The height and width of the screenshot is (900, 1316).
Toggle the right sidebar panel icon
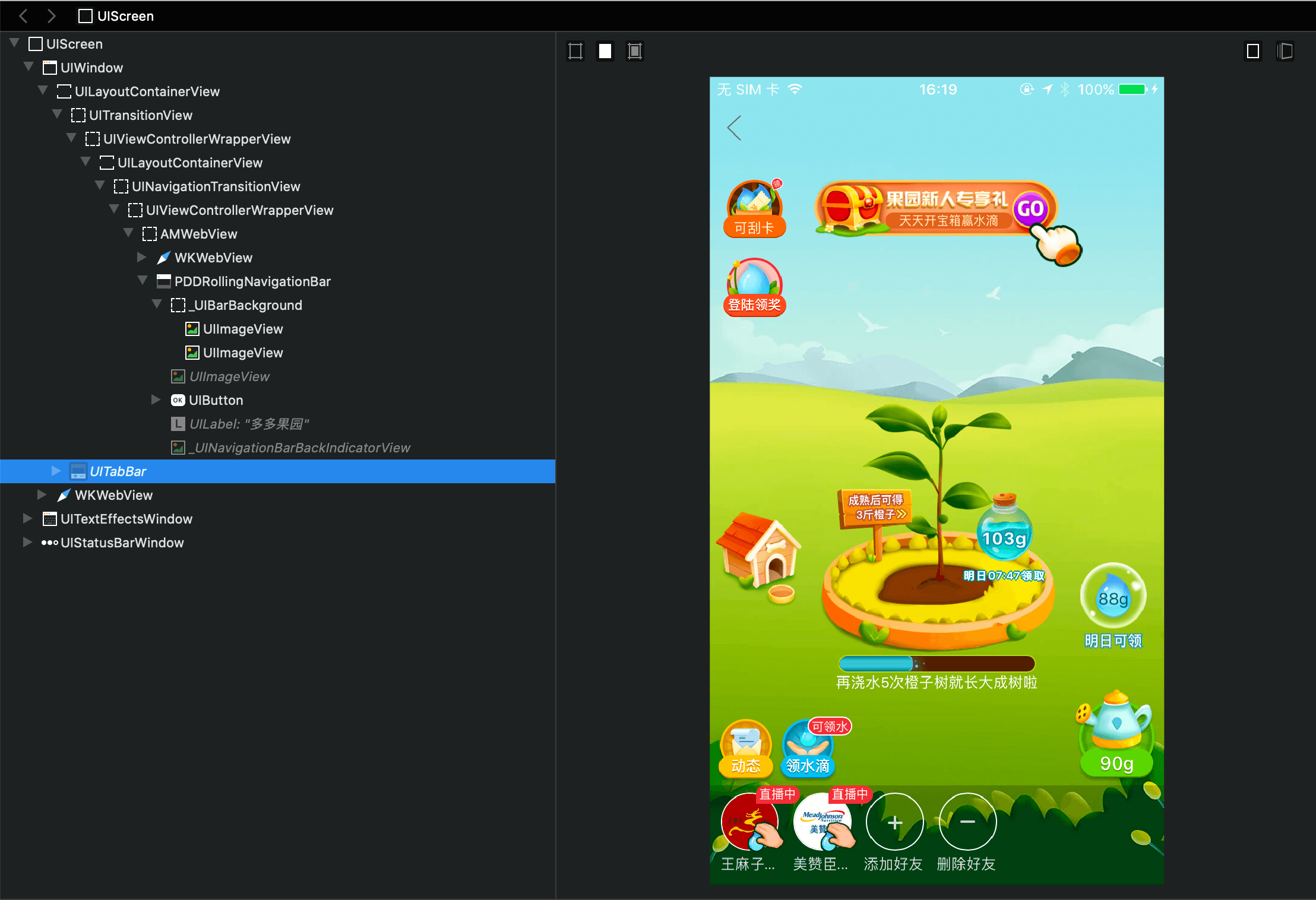tap(1284, 51)
